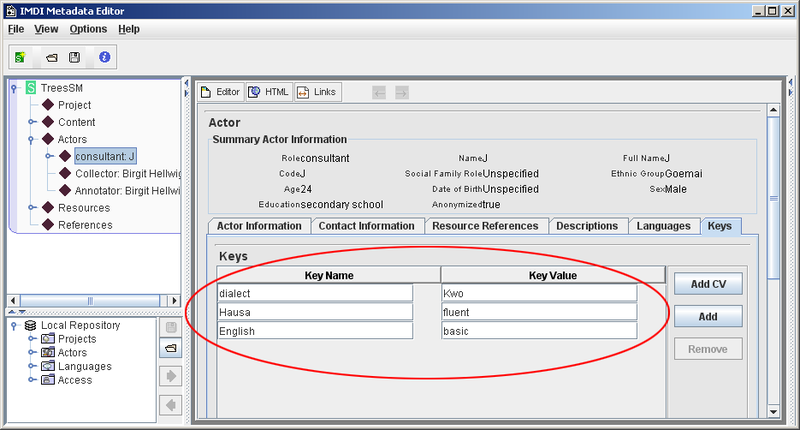Viewport: 800px width, 430px height.
Task: Expand the Languages repository folder
Action: (31, 367)
